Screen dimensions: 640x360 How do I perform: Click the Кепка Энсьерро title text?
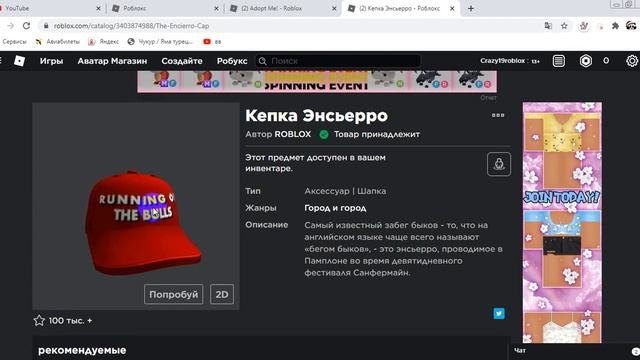coord(316,116)
